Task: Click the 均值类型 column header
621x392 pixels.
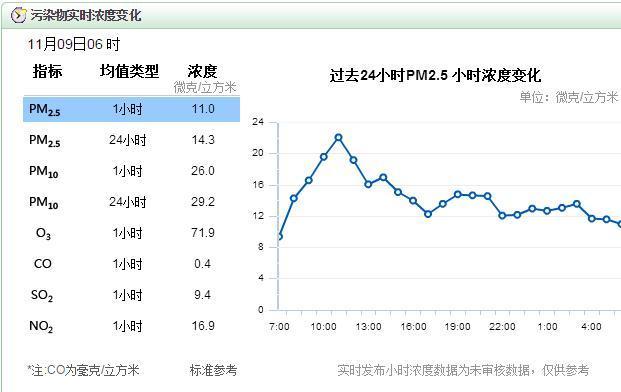Action: click(x=129, y=72)
